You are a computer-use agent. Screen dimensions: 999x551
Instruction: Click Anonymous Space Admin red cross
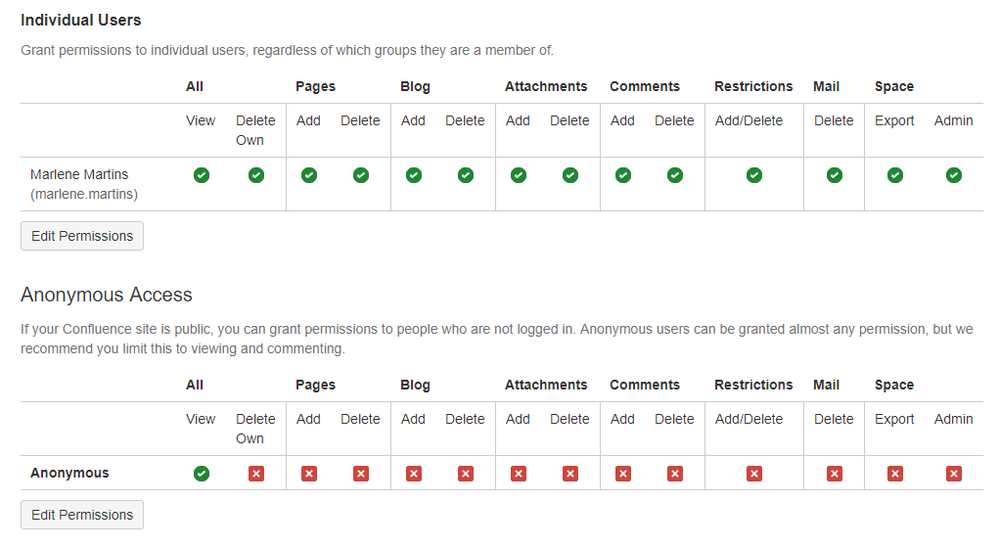[x=954, y=473]
